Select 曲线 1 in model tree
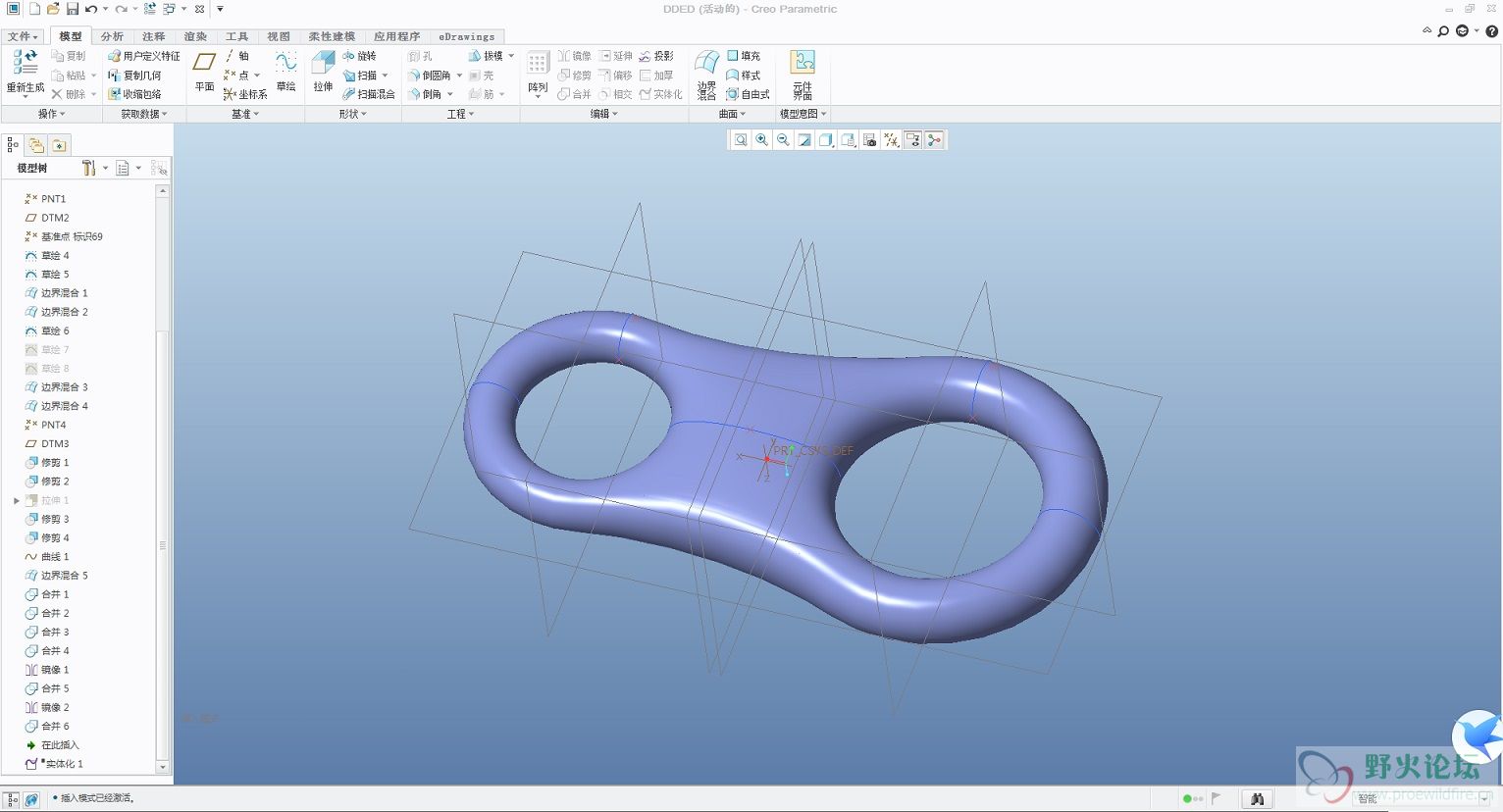Screen dimensions: 1503x812 [x=47, y=556]
